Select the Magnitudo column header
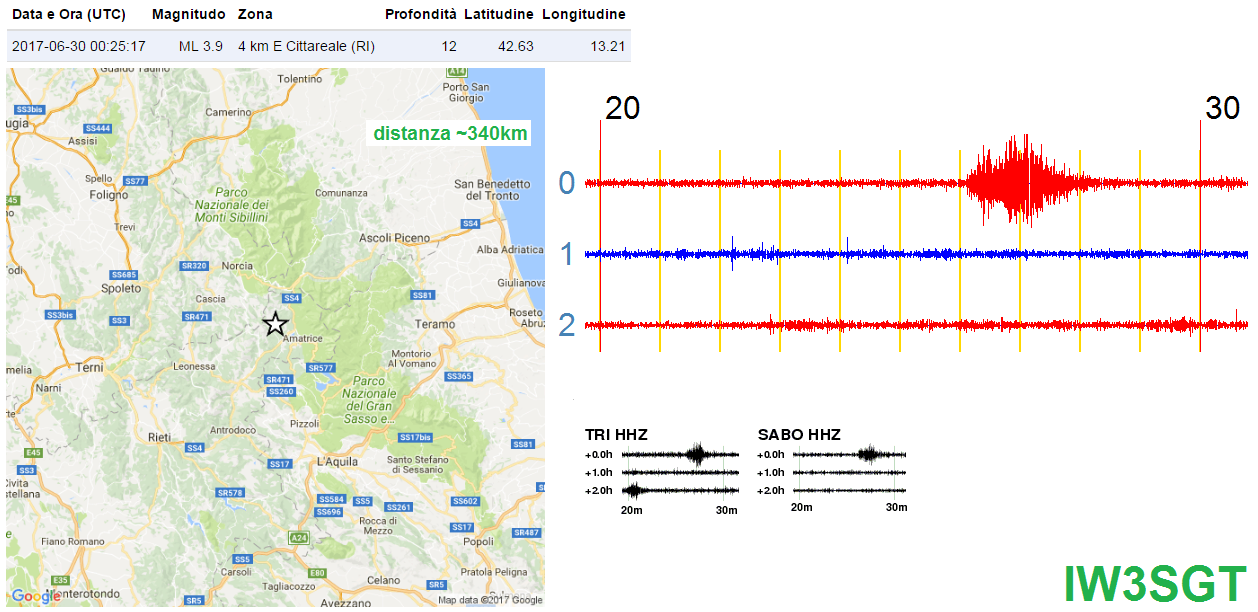Image resolution: width=1258 pixels, height=612 pixels. tap(189, 15)
